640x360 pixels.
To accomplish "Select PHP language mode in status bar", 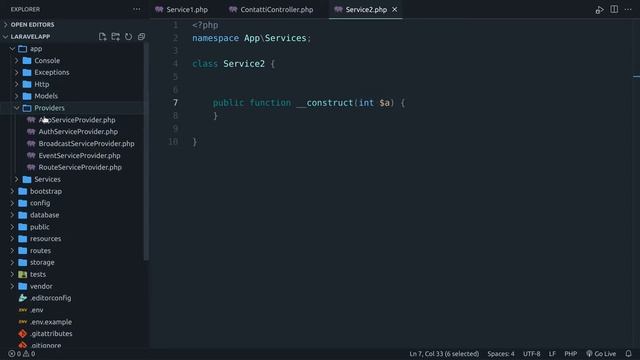I will point(570,354).
